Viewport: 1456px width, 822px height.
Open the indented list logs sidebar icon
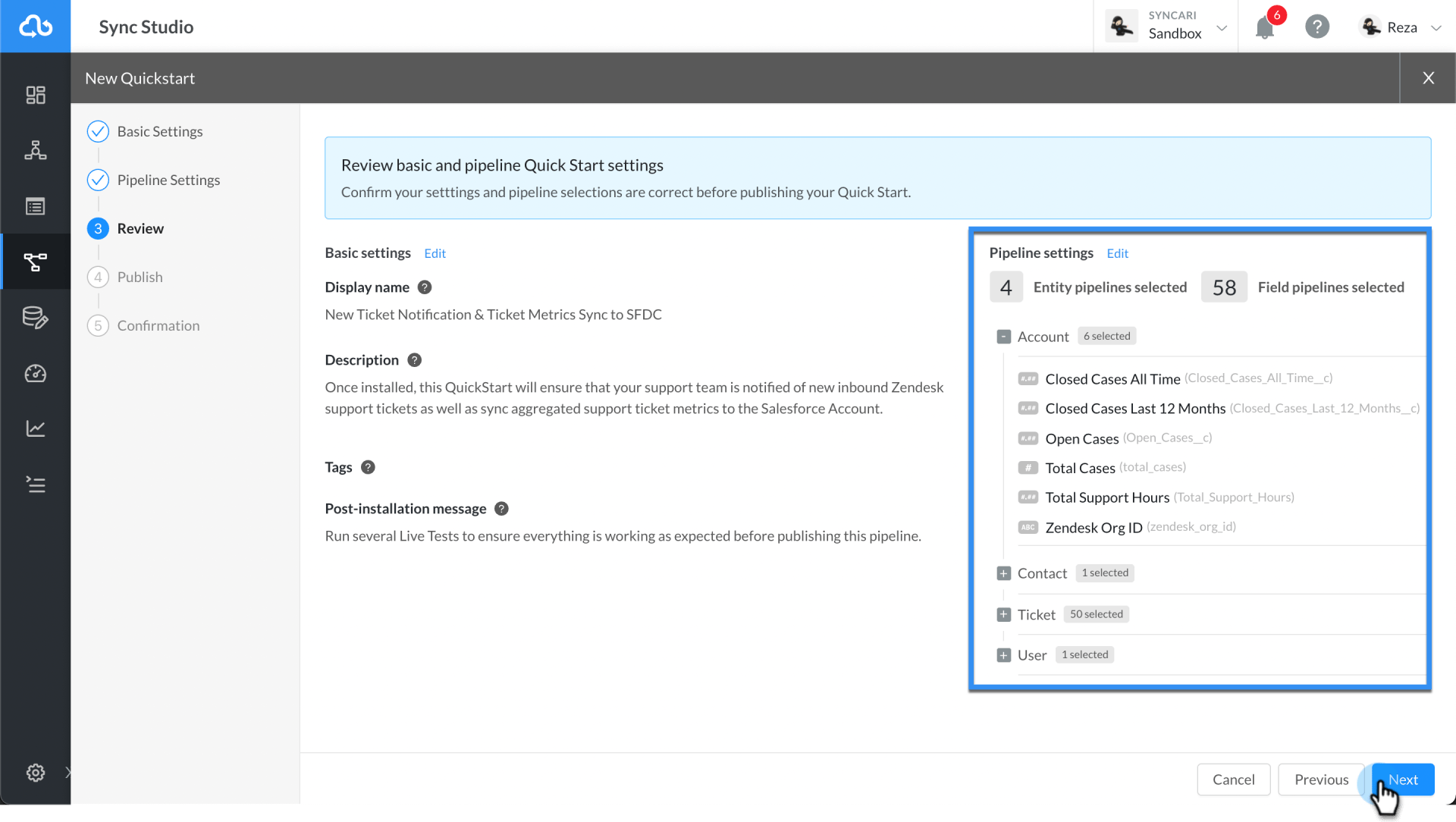(35, 484)
